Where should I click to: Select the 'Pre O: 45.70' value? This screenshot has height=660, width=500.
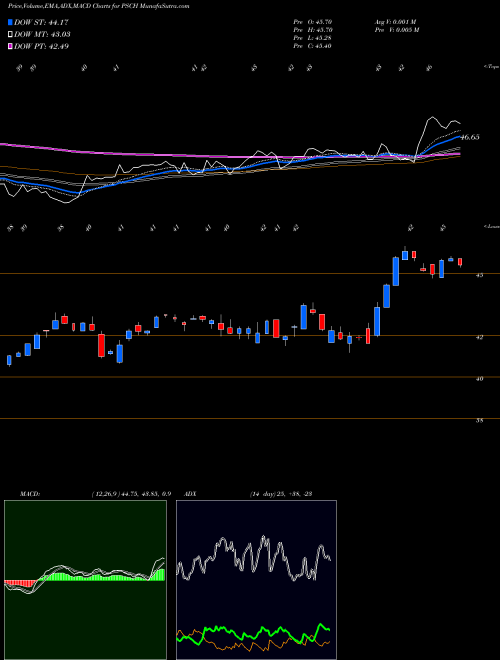pos(313,21)
